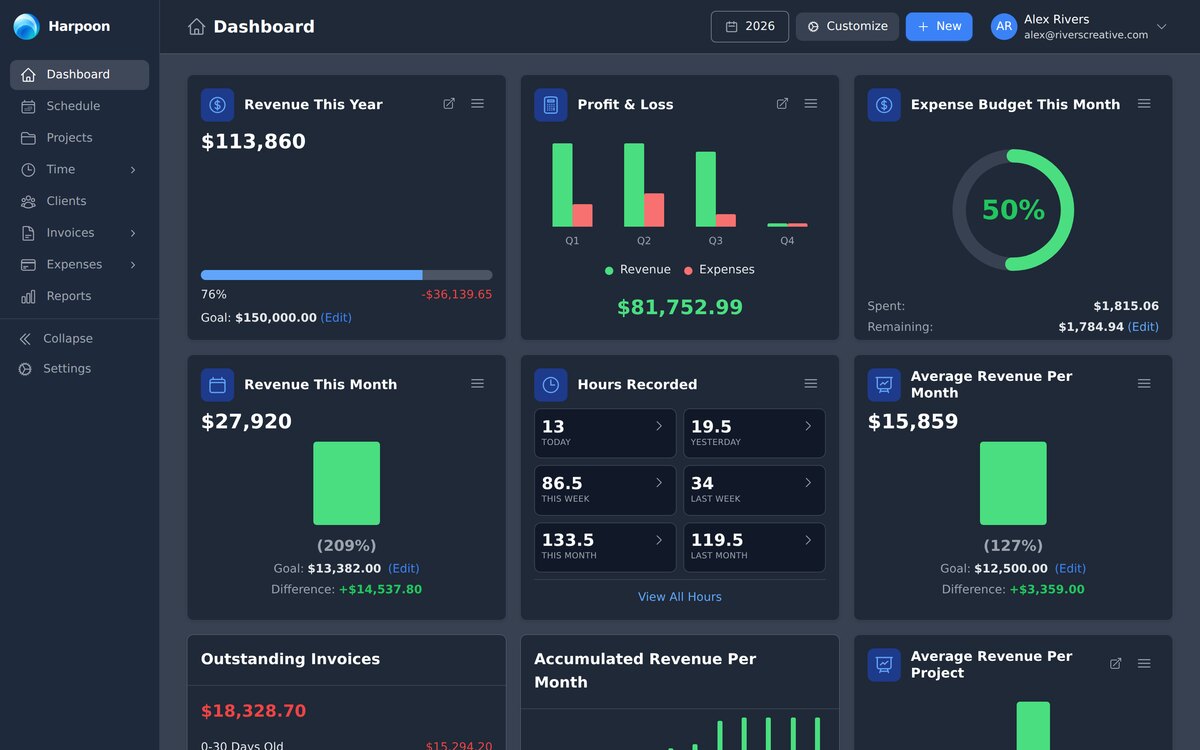Click the Hours Recorded clock icon
The image size is (1200, 750).
coord(550,385)
